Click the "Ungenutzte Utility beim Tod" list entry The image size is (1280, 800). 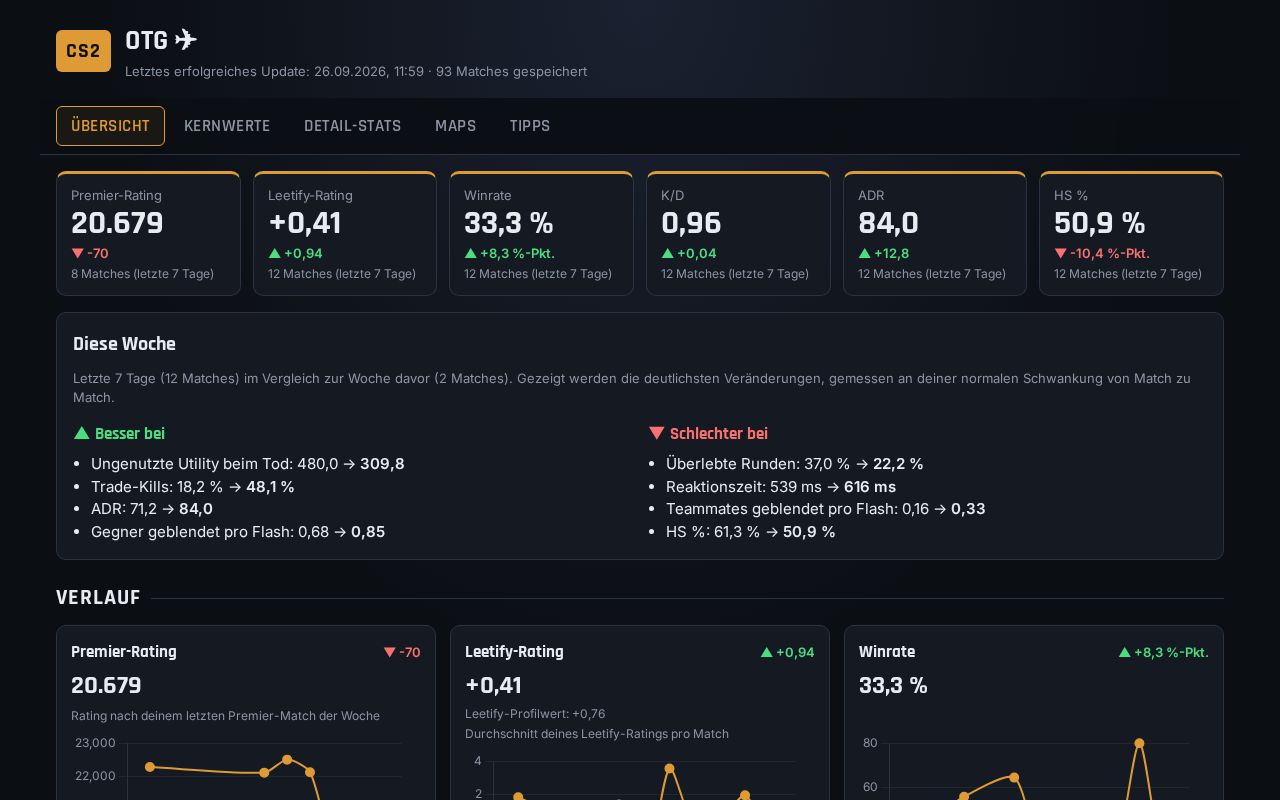[x=247, y=464]
